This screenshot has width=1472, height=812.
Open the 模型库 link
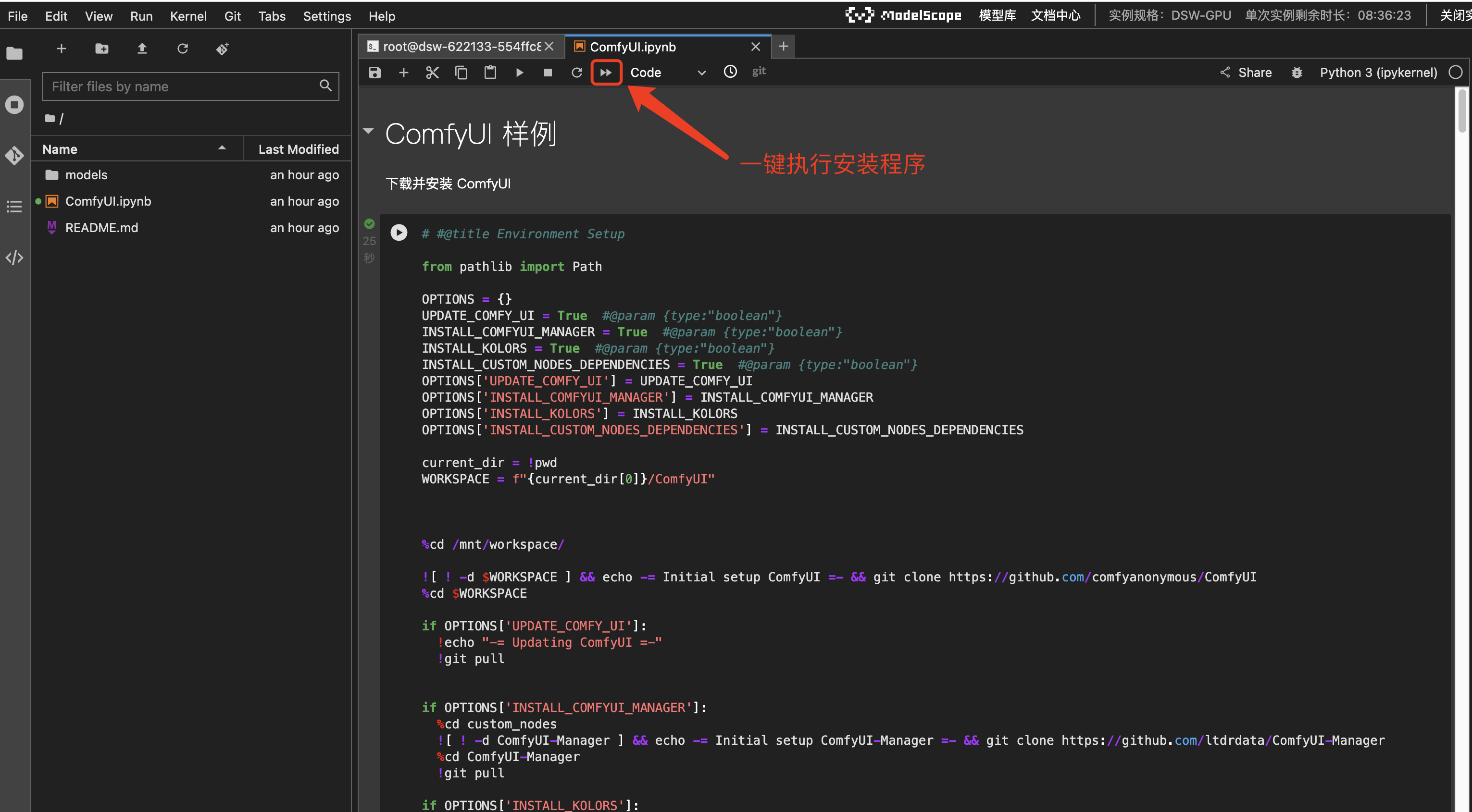[997, 15]
